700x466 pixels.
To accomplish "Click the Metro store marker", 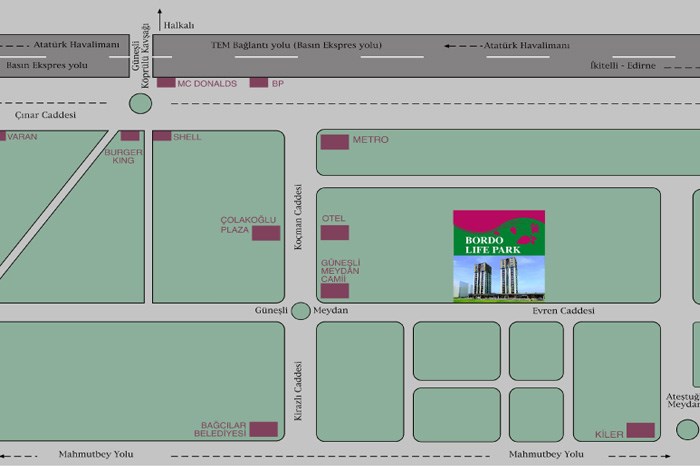I will point(335,141).
